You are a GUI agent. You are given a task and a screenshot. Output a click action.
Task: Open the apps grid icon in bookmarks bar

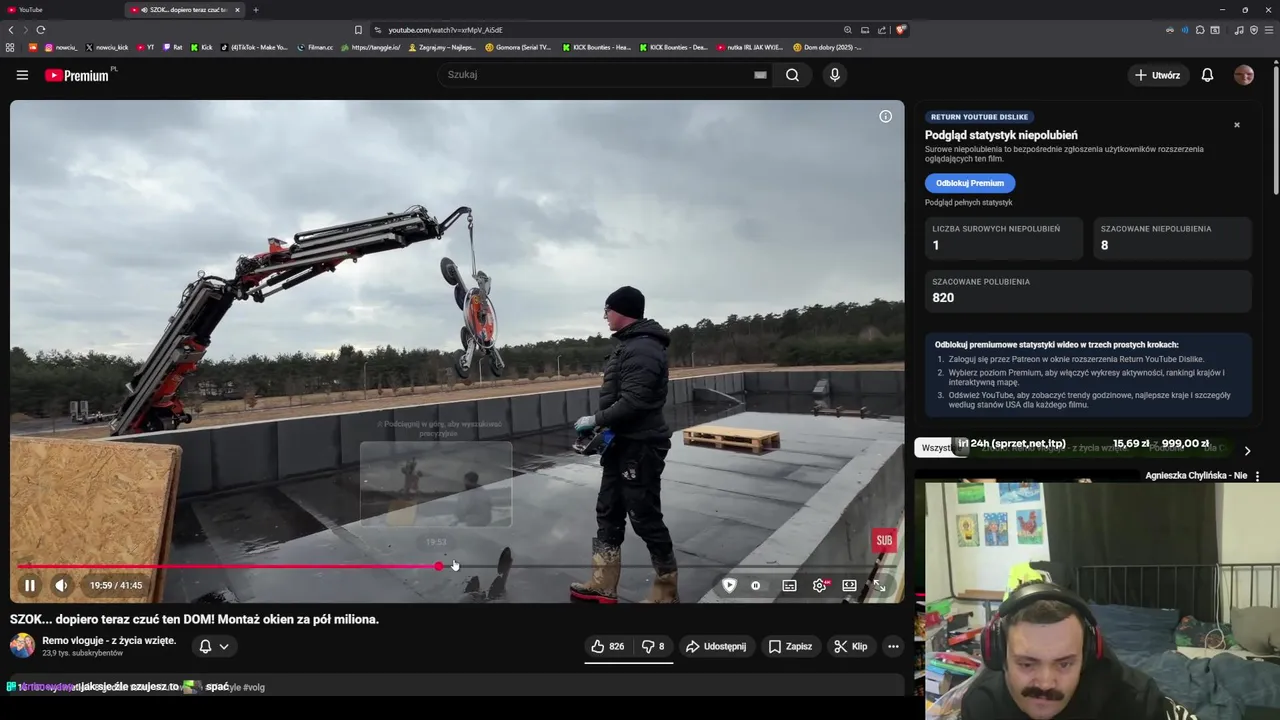click(x=10, y=47)
